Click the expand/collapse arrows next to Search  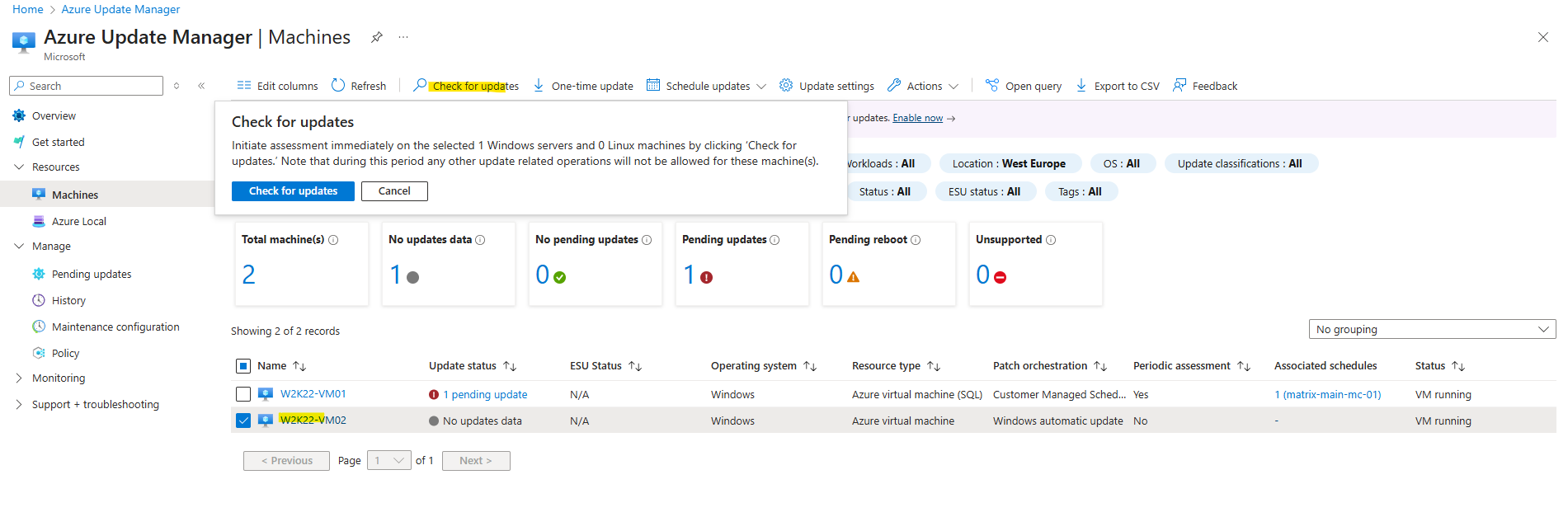pos(177,86)
